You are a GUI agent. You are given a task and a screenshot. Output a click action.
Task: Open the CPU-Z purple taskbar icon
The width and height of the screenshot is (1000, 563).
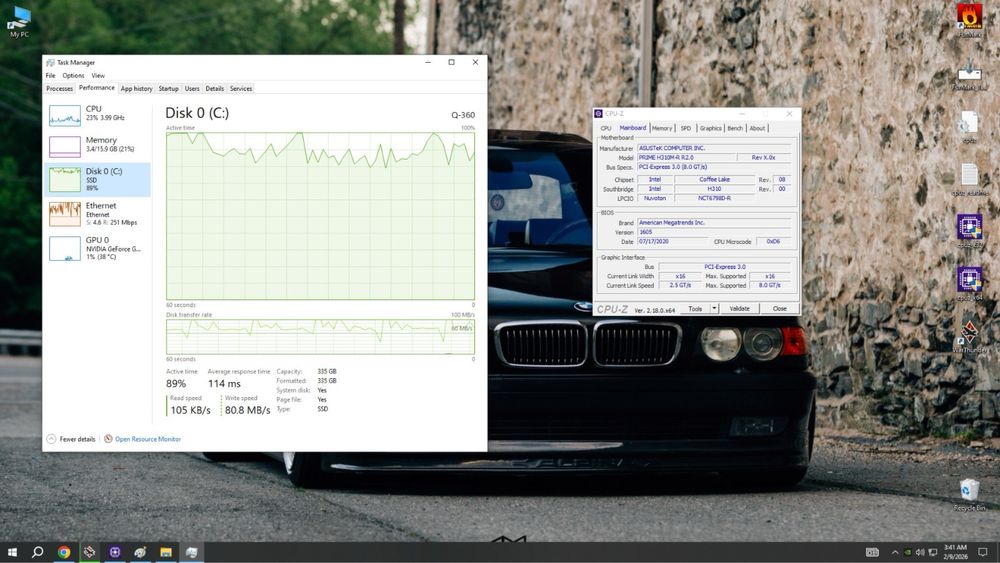[x=115, y=552]
